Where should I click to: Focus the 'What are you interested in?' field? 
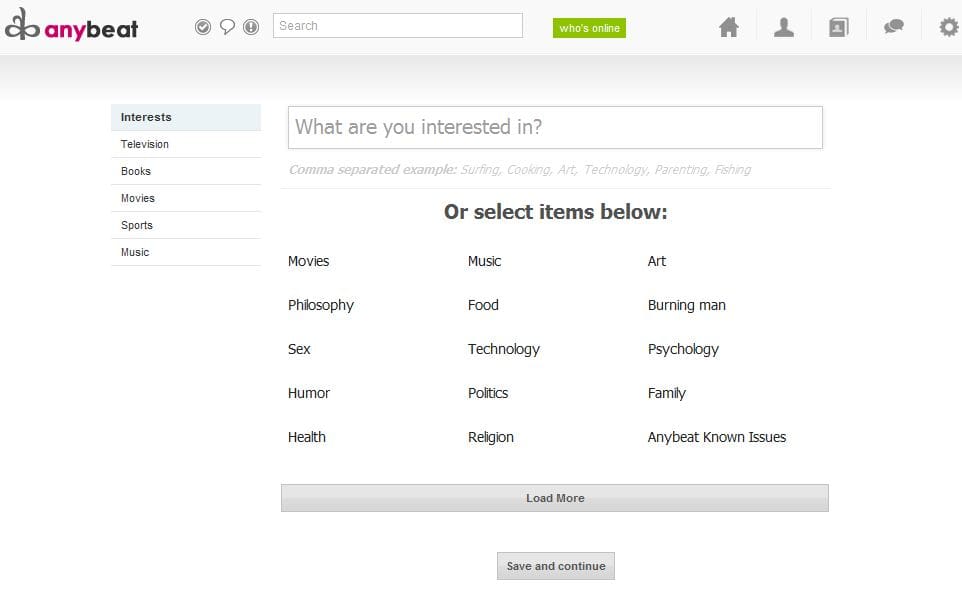[555, 128]
